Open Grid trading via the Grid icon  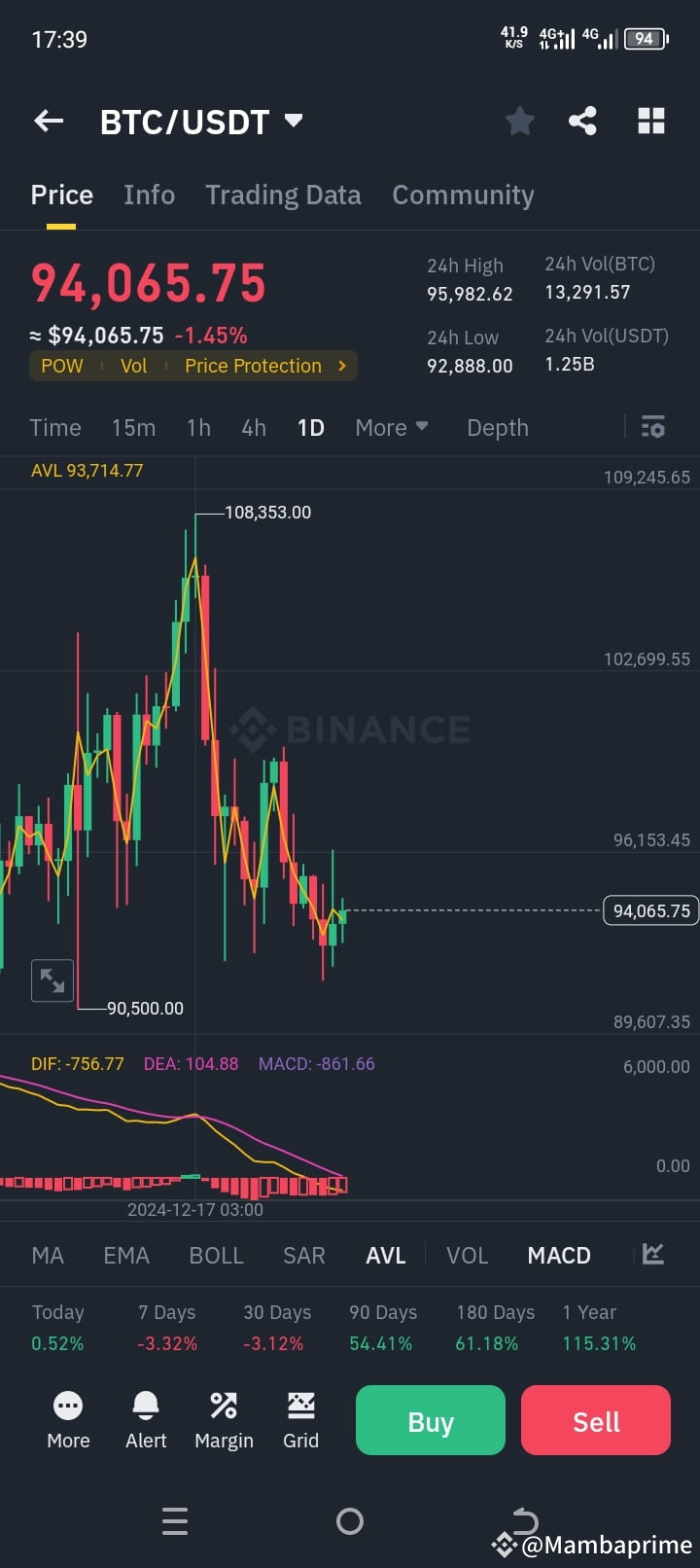(x=300, y=1419)
